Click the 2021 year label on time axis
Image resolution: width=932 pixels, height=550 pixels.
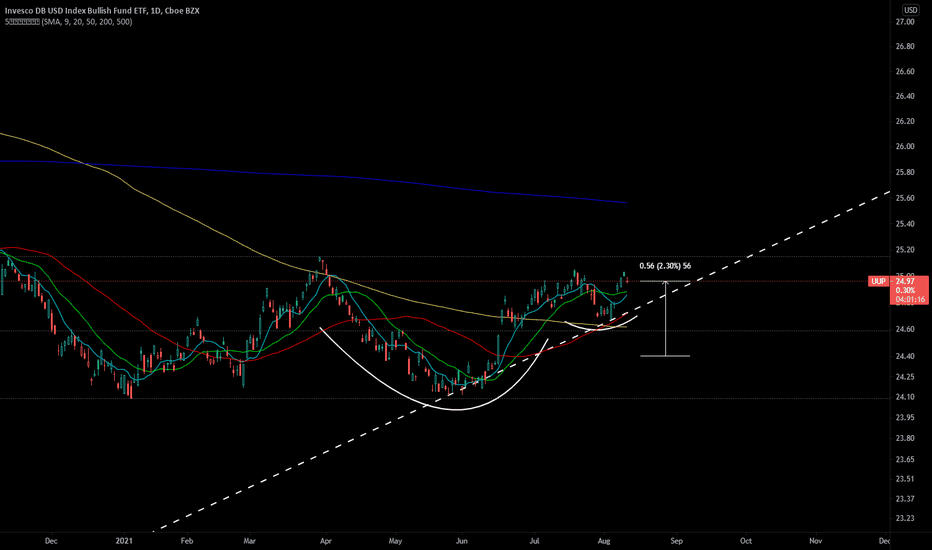click(x=124, y=541)
